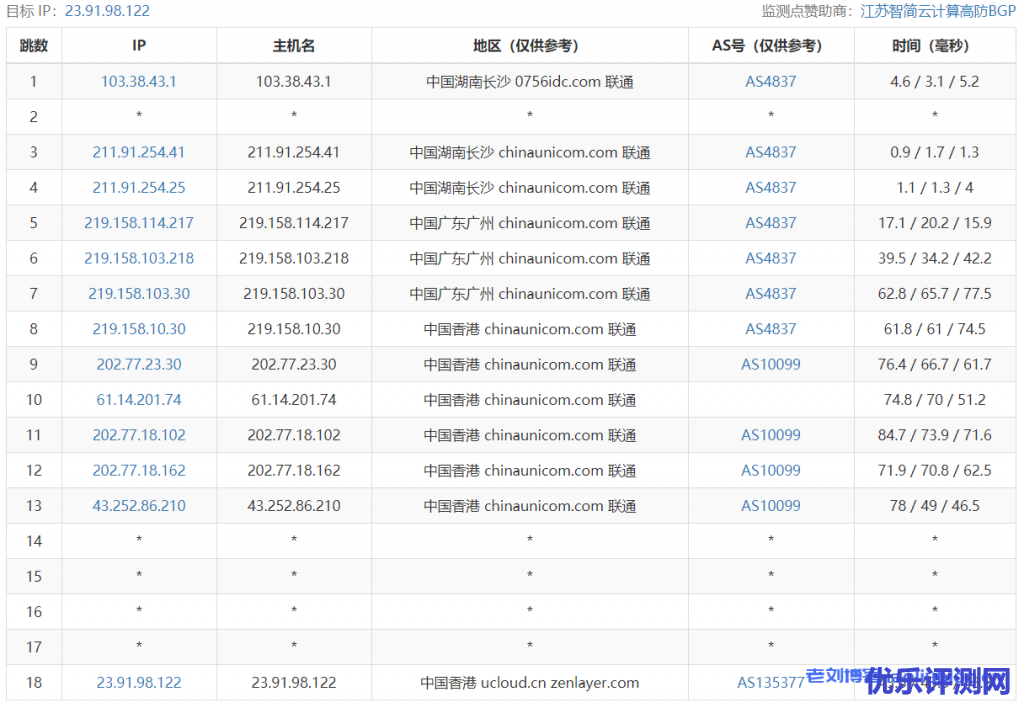Open the blue IP link 219.158.114.217
Viewport: 1024px width, 708px height.
(139, 223)
